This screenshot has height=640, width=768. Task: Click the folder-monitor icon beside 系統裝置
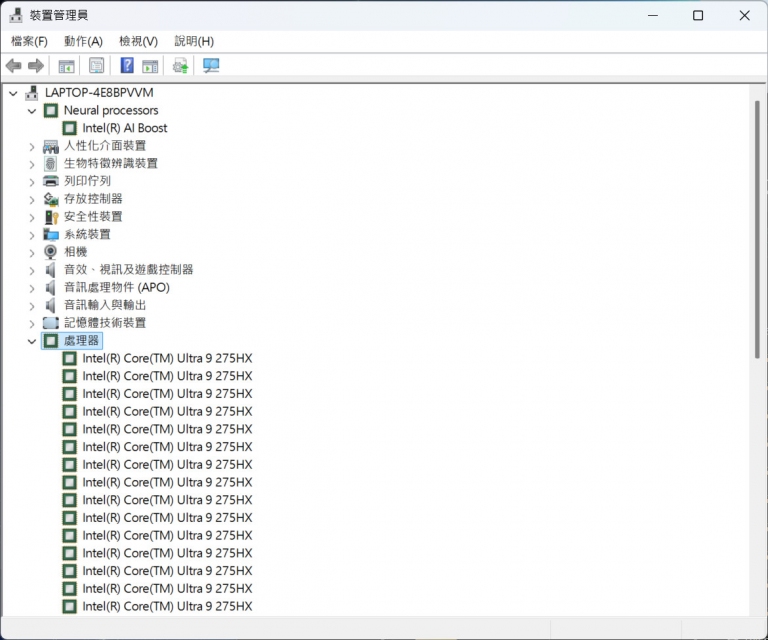[x=51, y=235]
